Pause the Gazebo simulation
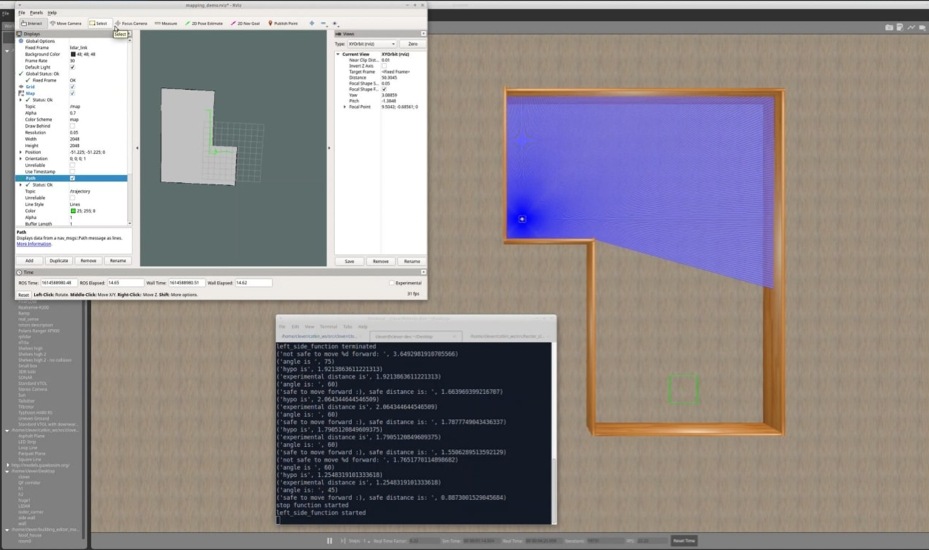 [x=329, y=541]
